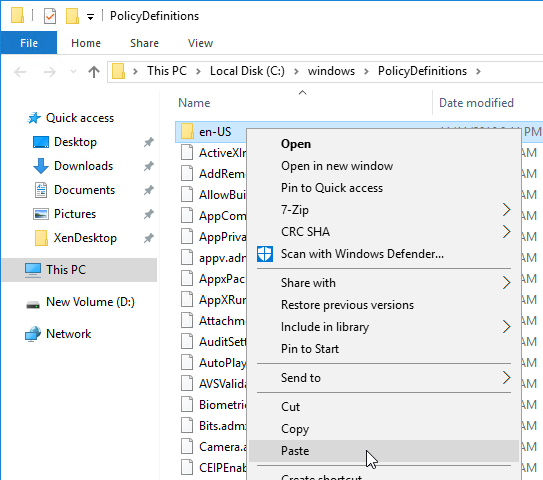Screen dimensions: 543x480
Task: Select Quick access in navigation pane
Action: coord(80,118)
